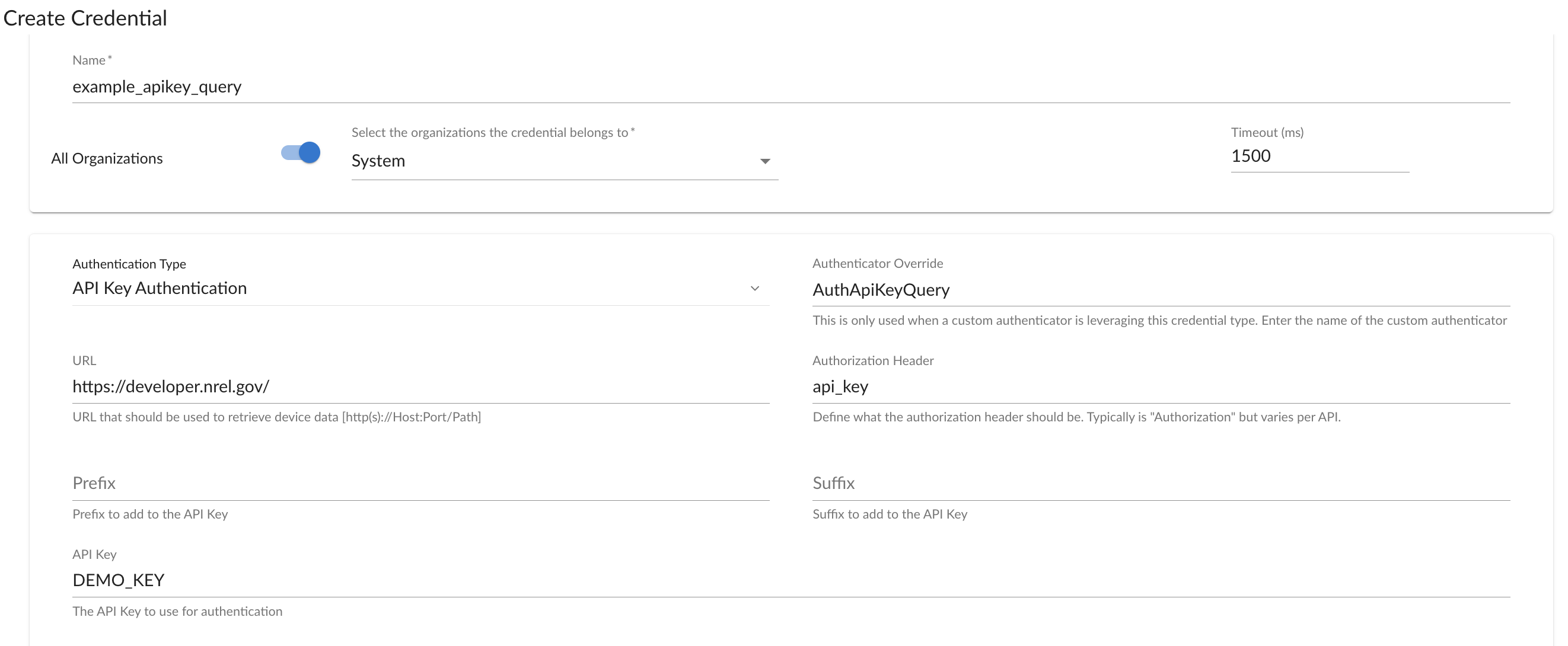Click the Authentication Type label
Image resolution: width=1568 pixels, height=646 pixels.
[129, 264]
